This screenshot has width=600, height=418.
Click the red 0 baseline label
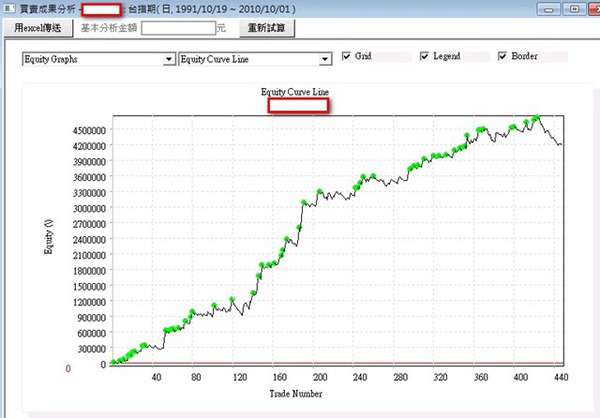point(68,369)
